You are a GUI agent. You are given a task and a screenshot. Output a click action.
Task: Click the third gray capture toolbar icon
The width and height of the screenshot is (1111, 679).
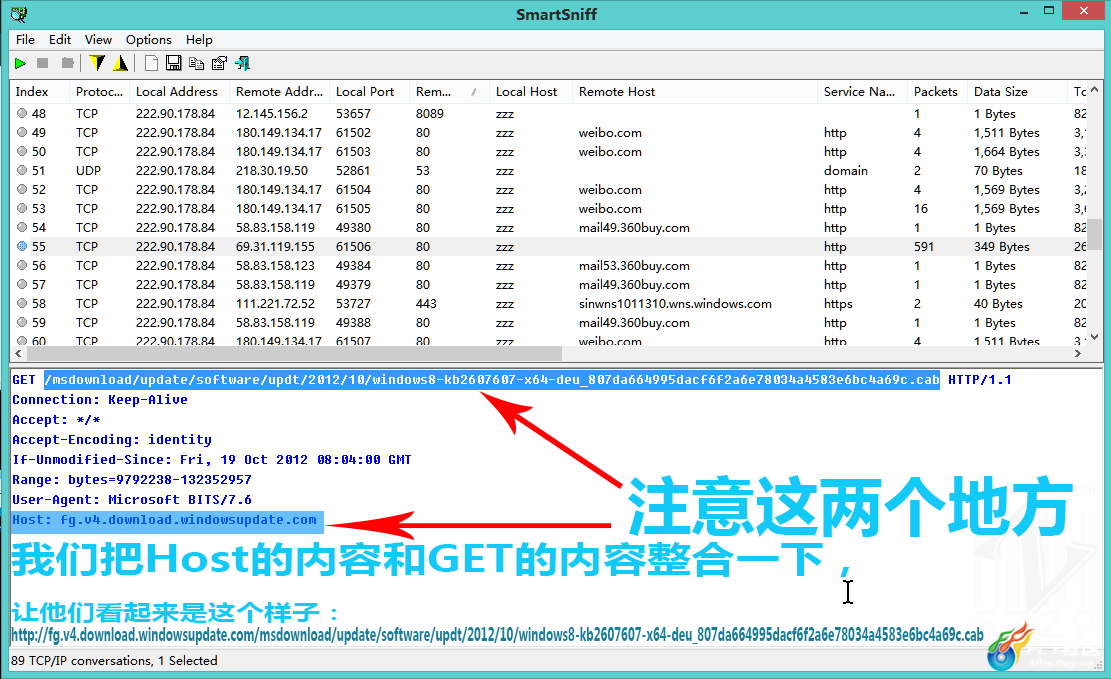coord(67,64)
